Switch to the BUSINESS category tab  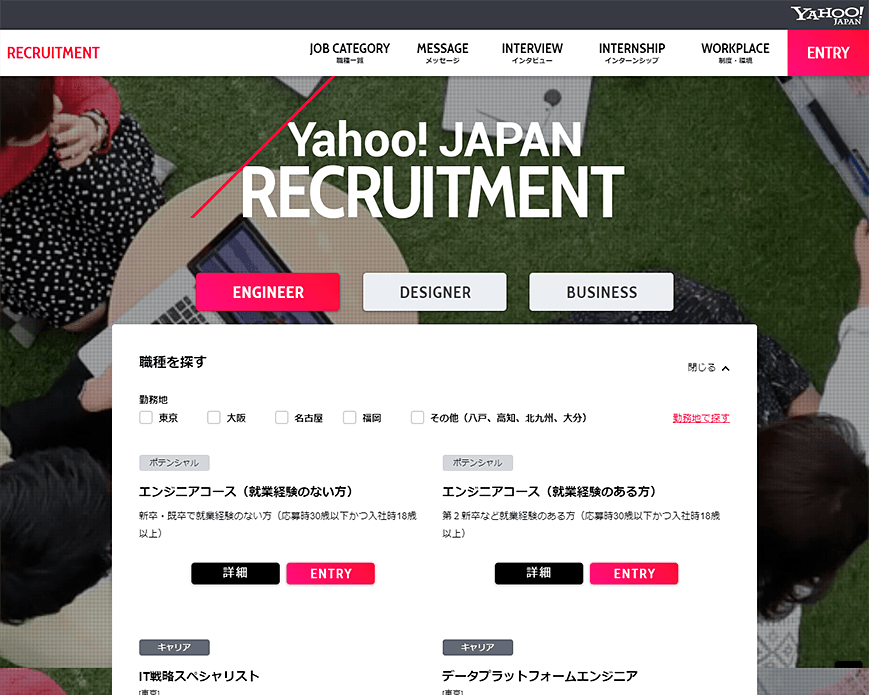coord(601,292)
